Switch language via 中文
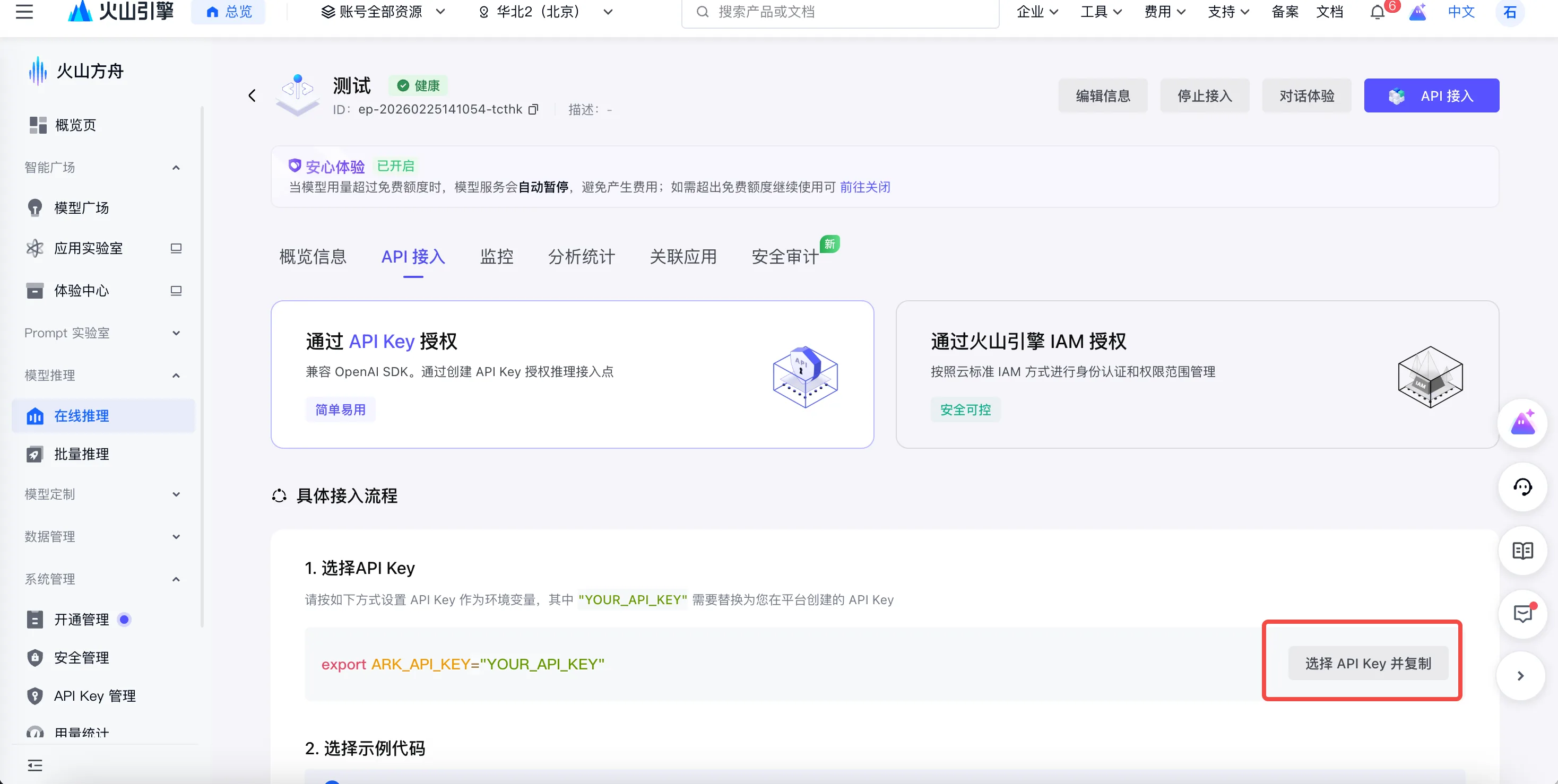Viewport: 1558px width, 784px height. coord(1461,12)
